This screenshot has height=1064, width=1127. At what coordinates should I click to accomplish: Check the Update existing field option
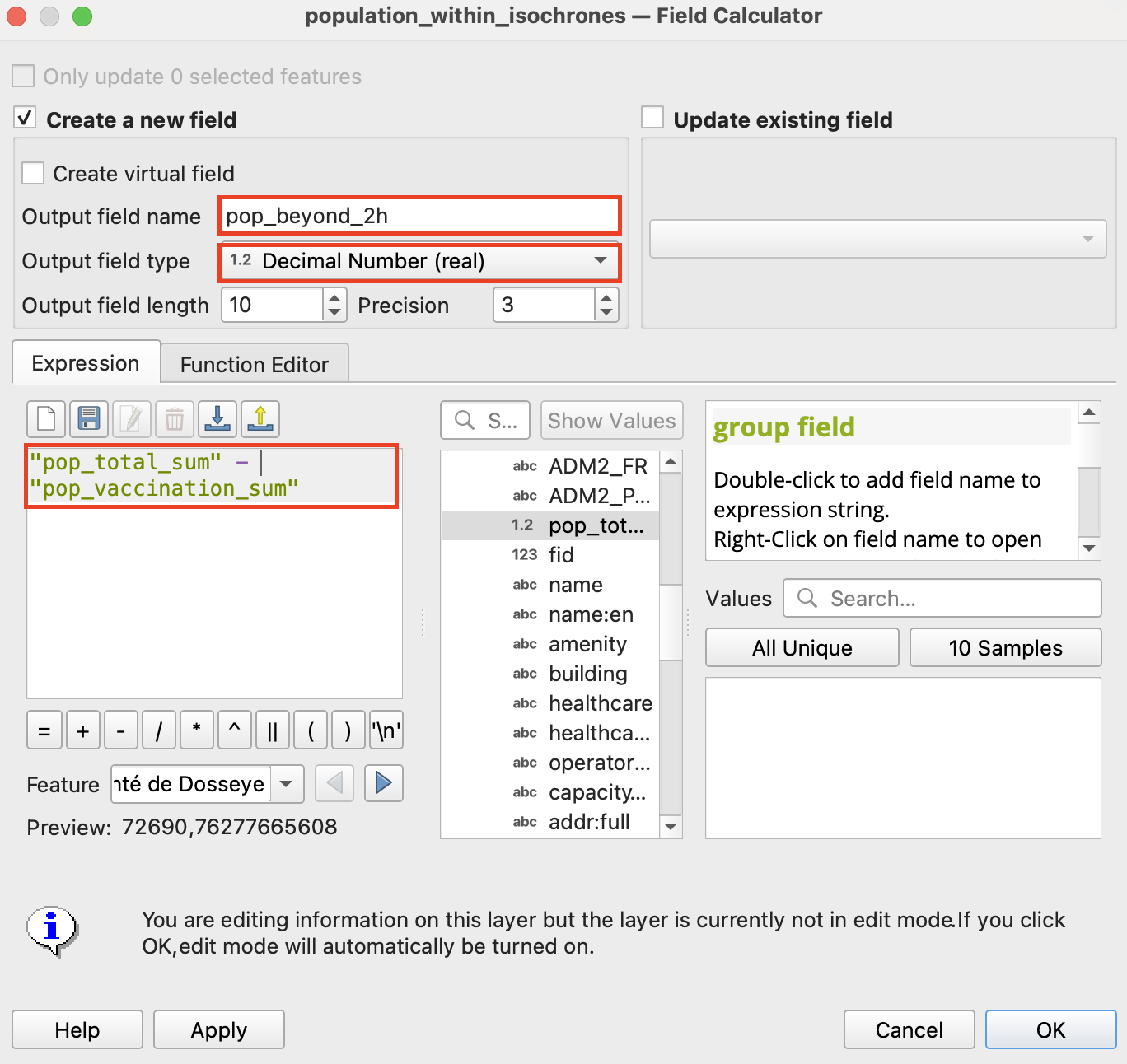652,119
